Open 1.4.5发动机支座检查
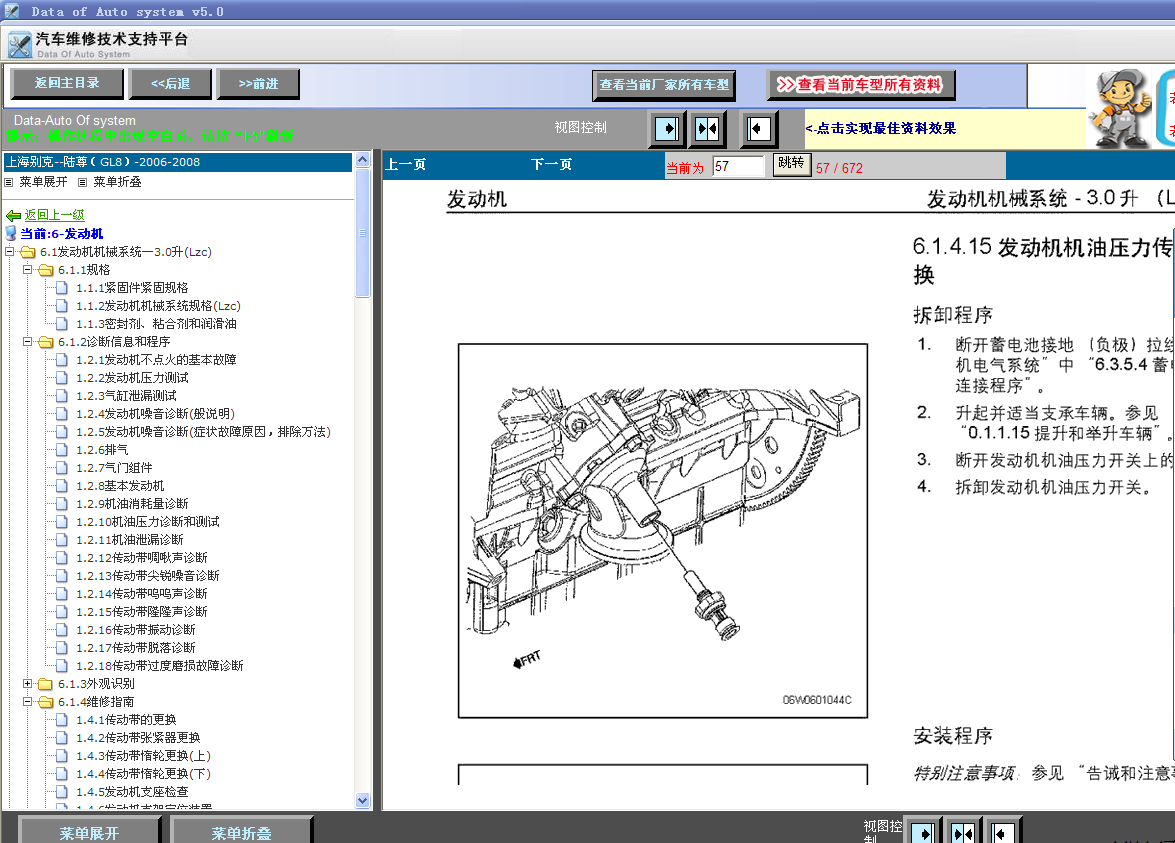This screenshot has width=1175, height=843. (132, 791)
